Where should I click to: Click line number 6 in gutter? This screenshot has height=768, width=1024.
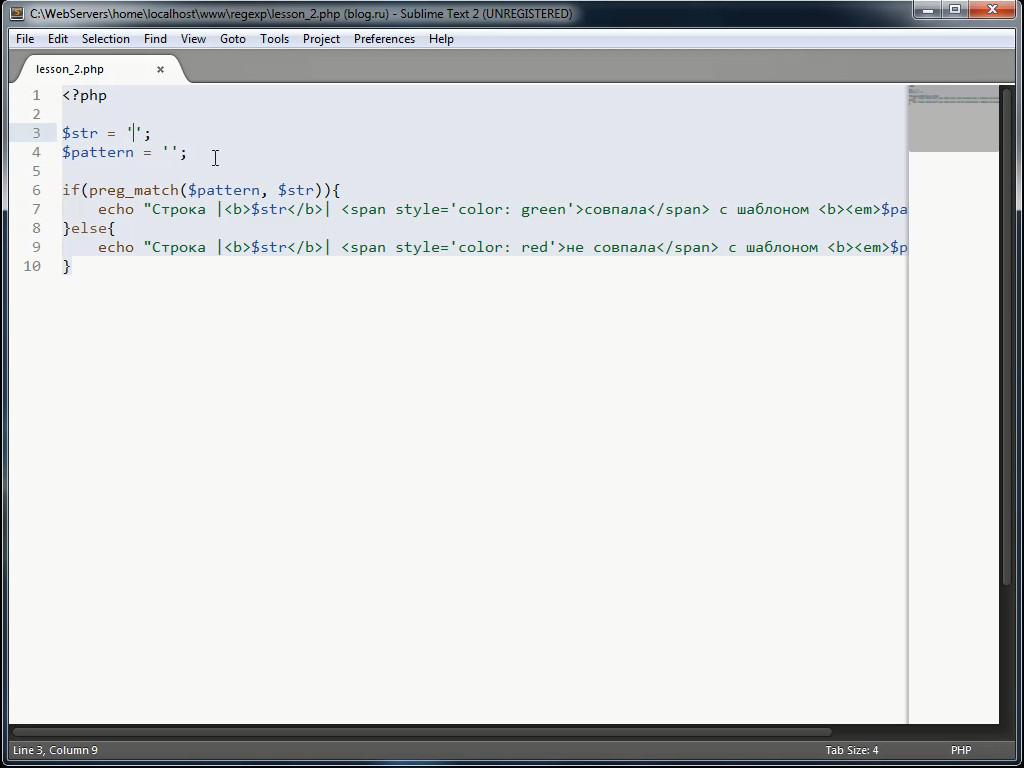click(x=37, y=190)
